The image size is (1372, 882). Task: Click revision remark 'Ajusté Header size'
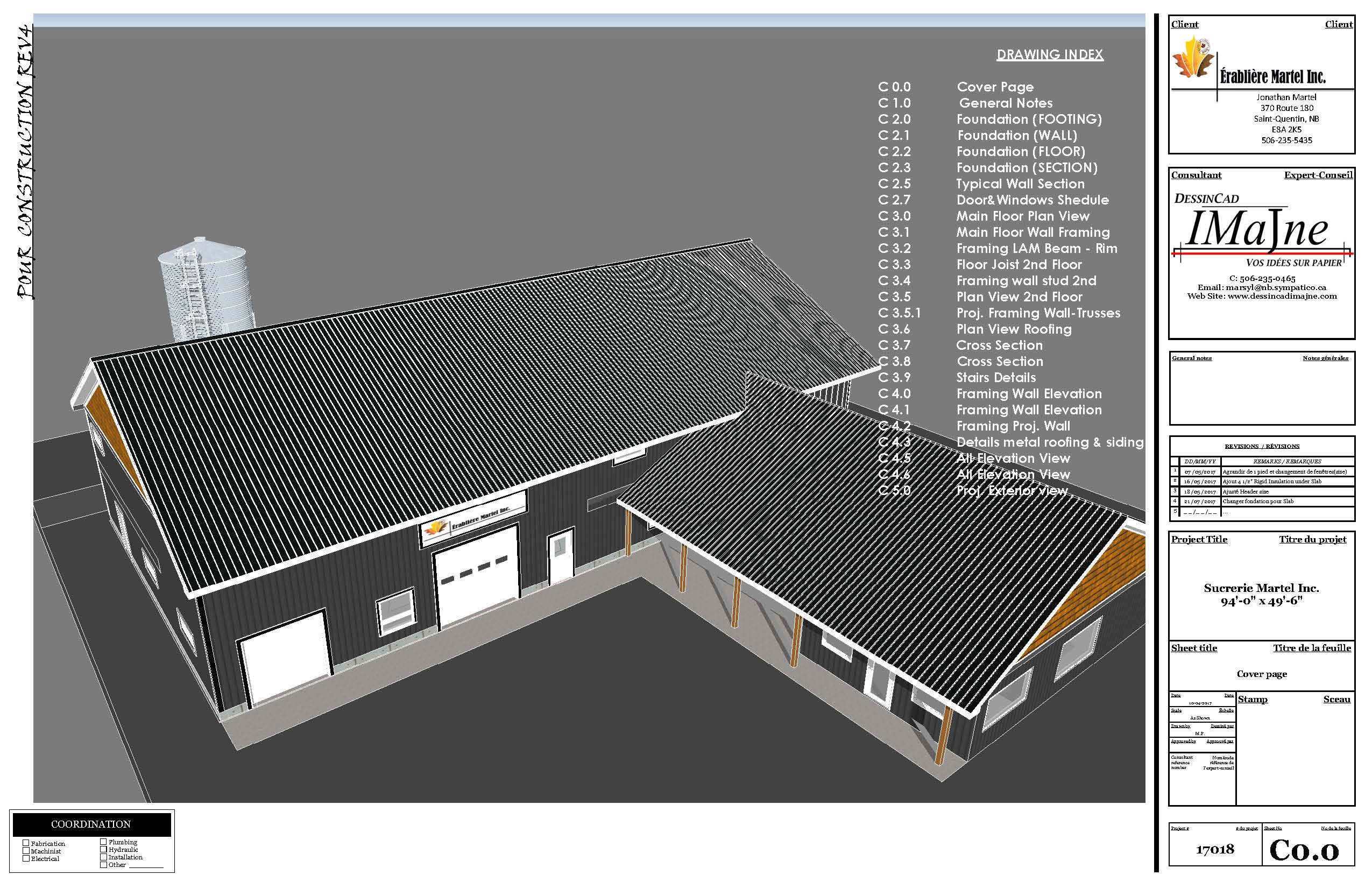pyautogui.click(x=1246, y=491)
